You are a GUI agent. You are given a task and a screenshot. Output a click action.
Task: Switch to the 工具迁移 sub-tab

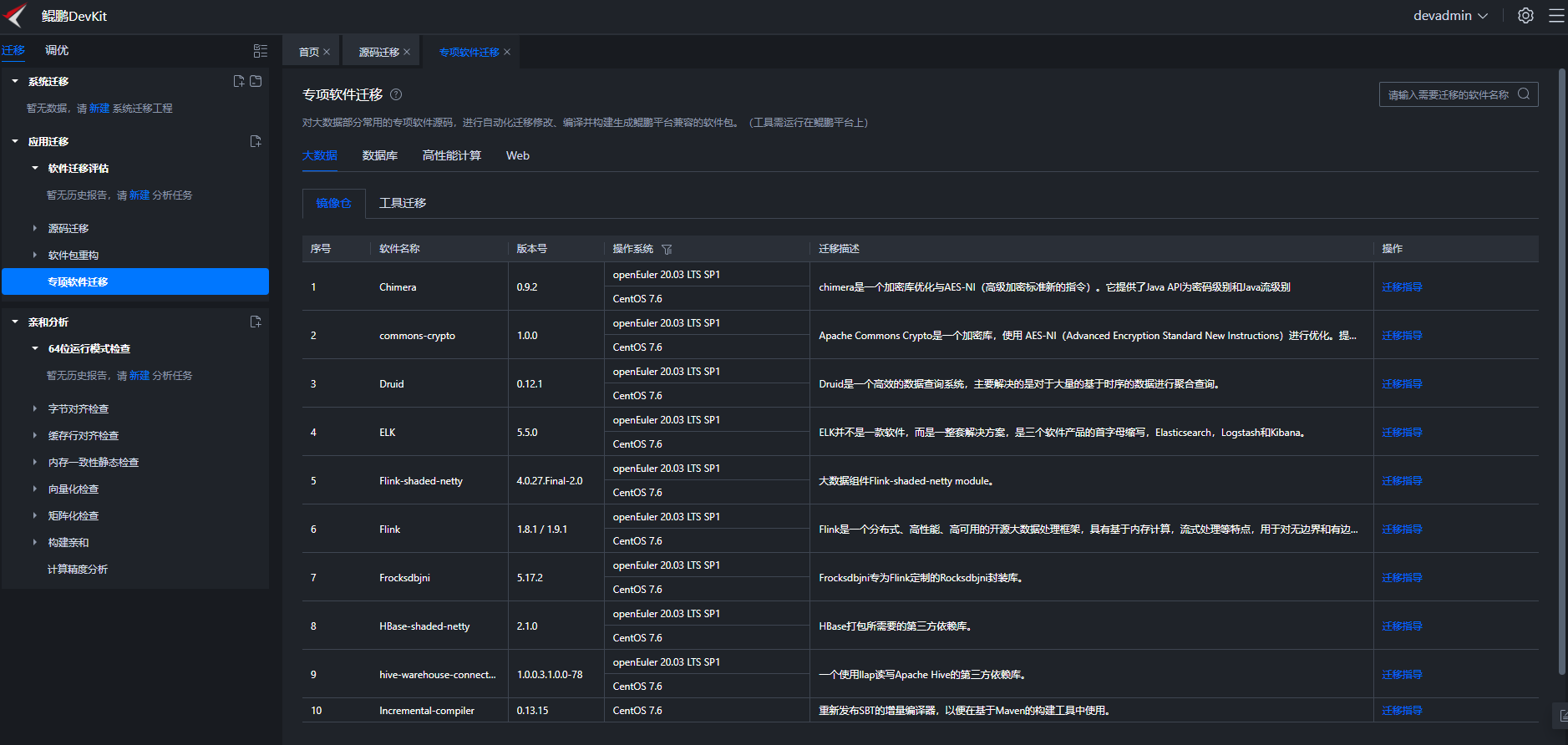(x=403, y=203)
